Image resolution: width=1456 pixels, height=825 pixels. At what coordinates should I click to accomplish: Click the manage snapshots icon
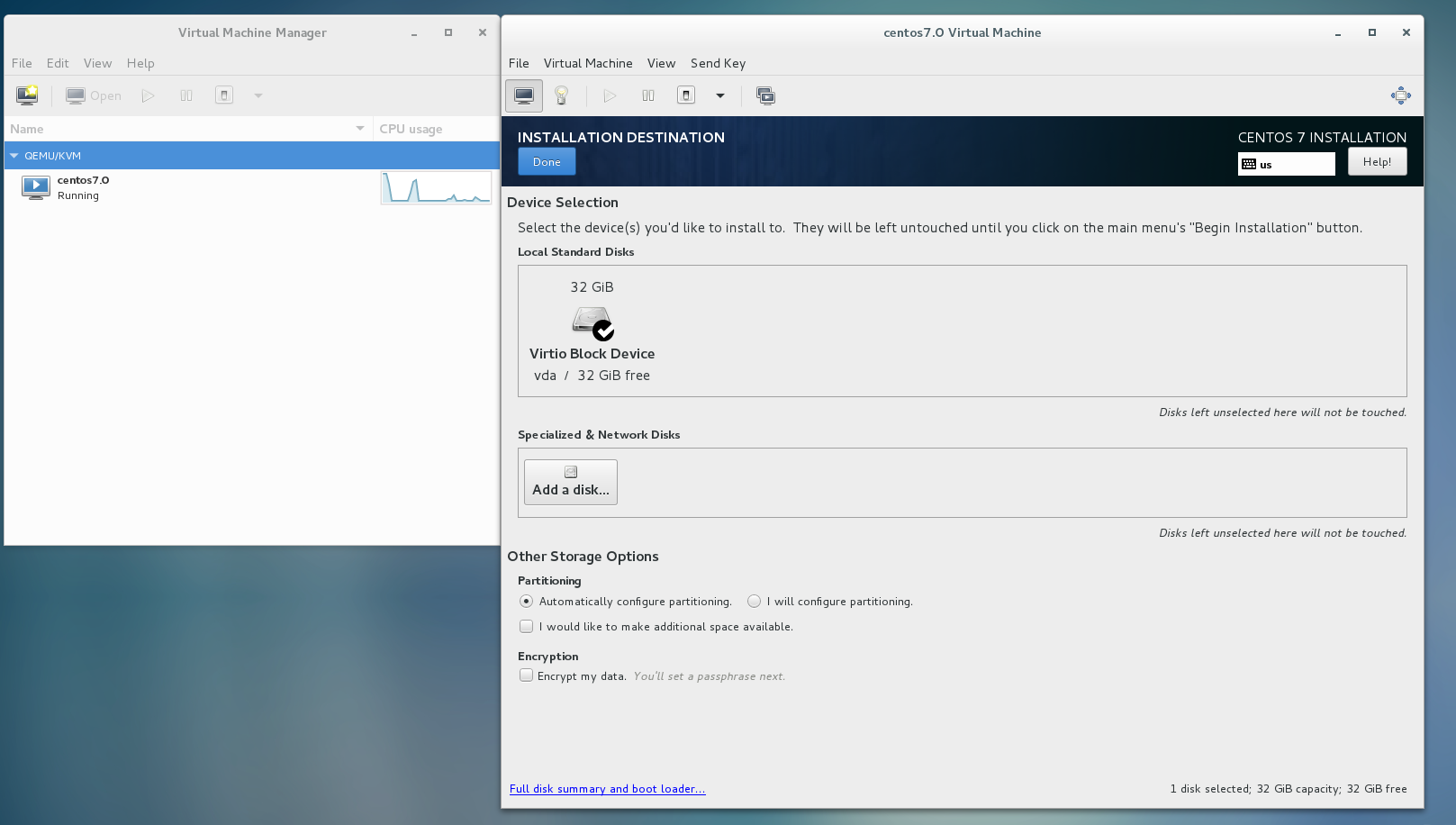click(766, 95)
